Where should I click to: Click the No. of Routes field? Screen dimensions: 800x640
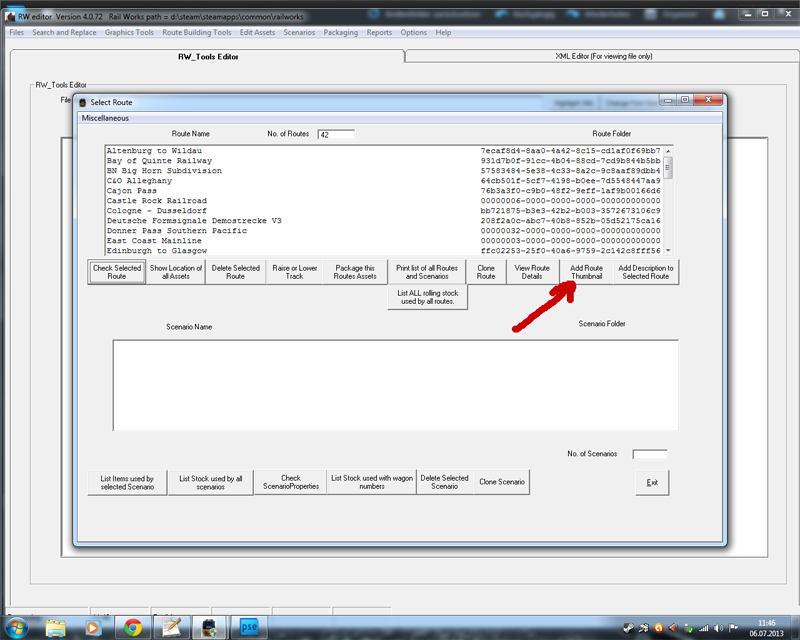[336, 134]
